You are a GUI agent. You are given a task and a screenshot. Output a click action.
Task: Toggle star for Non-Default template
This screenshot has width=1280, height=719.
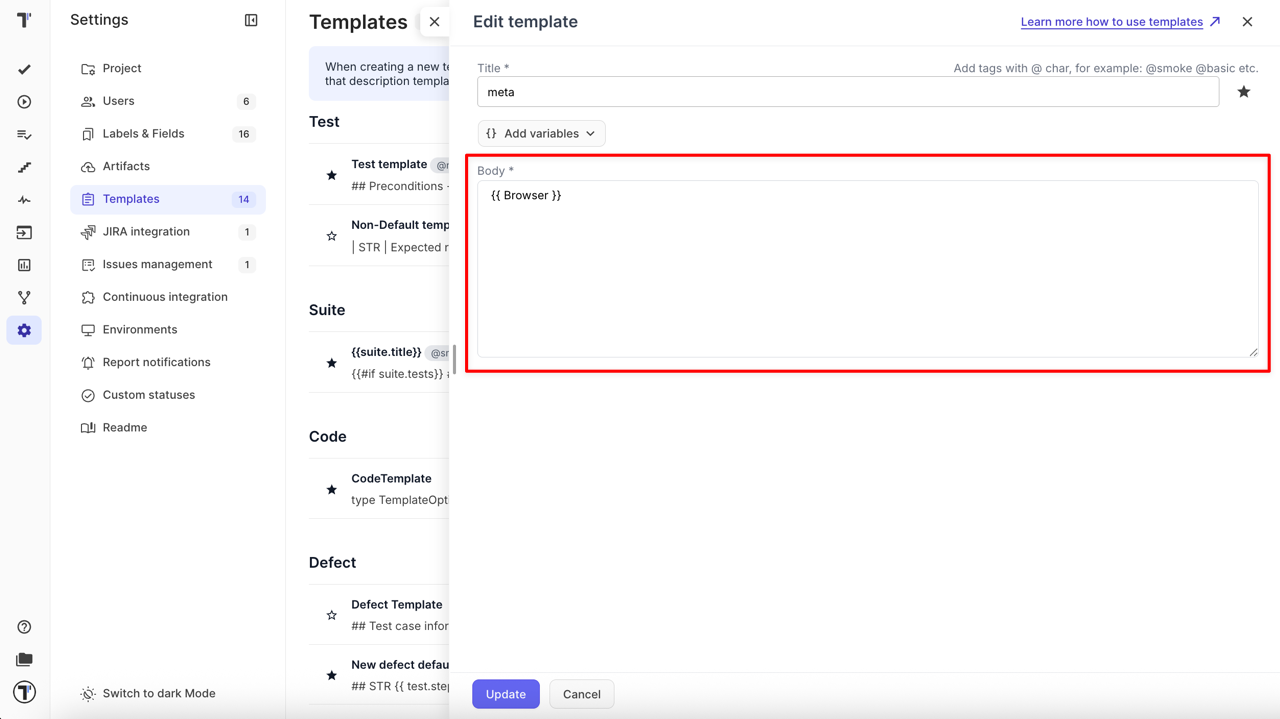[x=332, y=236]
